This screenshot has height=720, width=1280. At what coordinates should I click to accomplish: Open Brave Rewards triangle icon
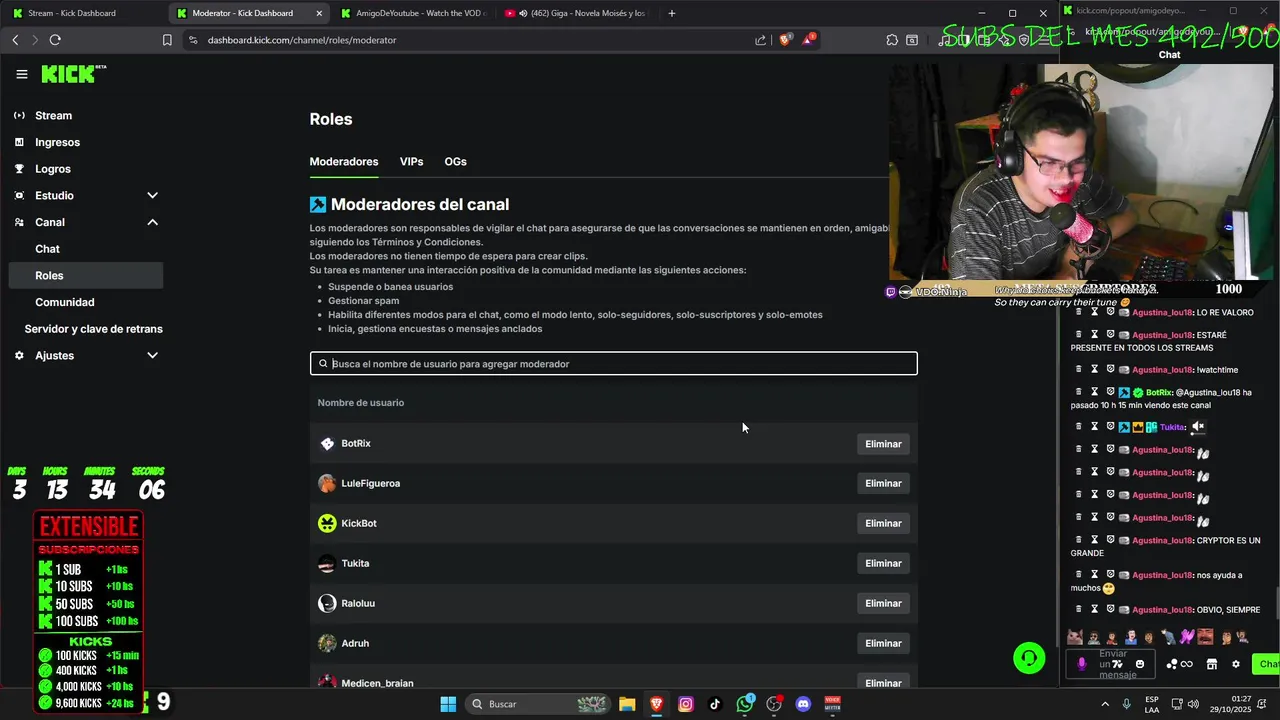(x=809, y=40)
